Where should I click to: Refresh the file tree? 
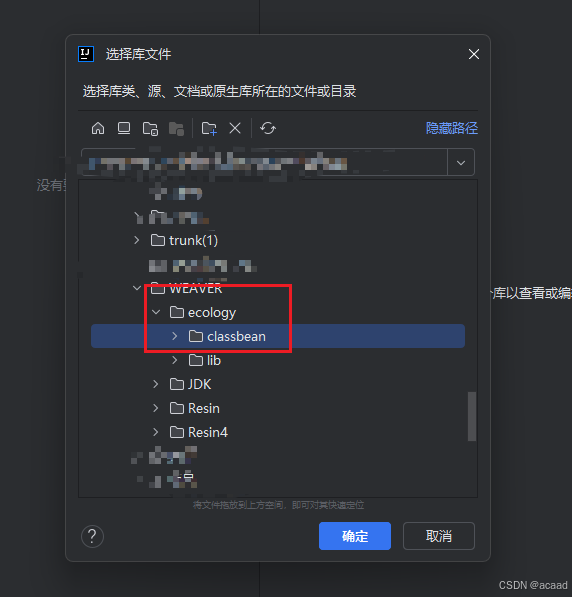(x=268, y=128)
